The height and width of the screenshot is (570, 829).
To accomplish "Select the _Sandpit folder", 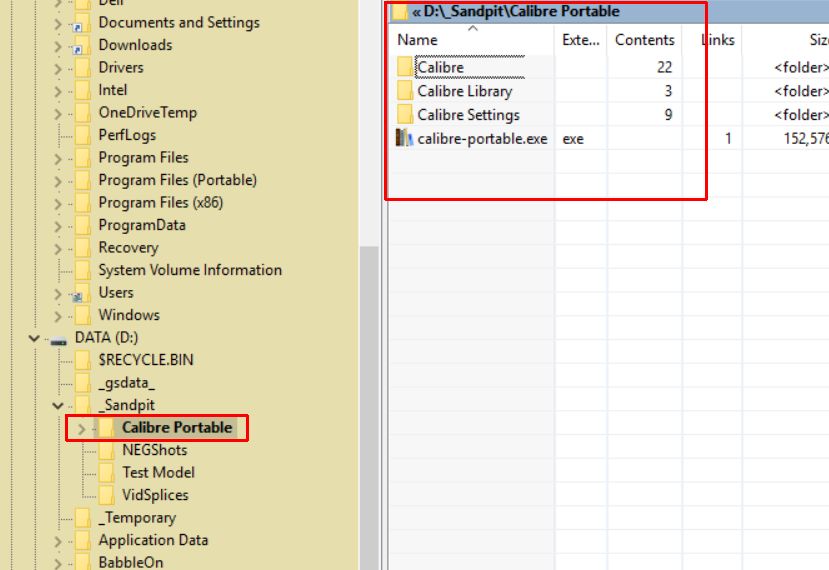I will [126, 405].
